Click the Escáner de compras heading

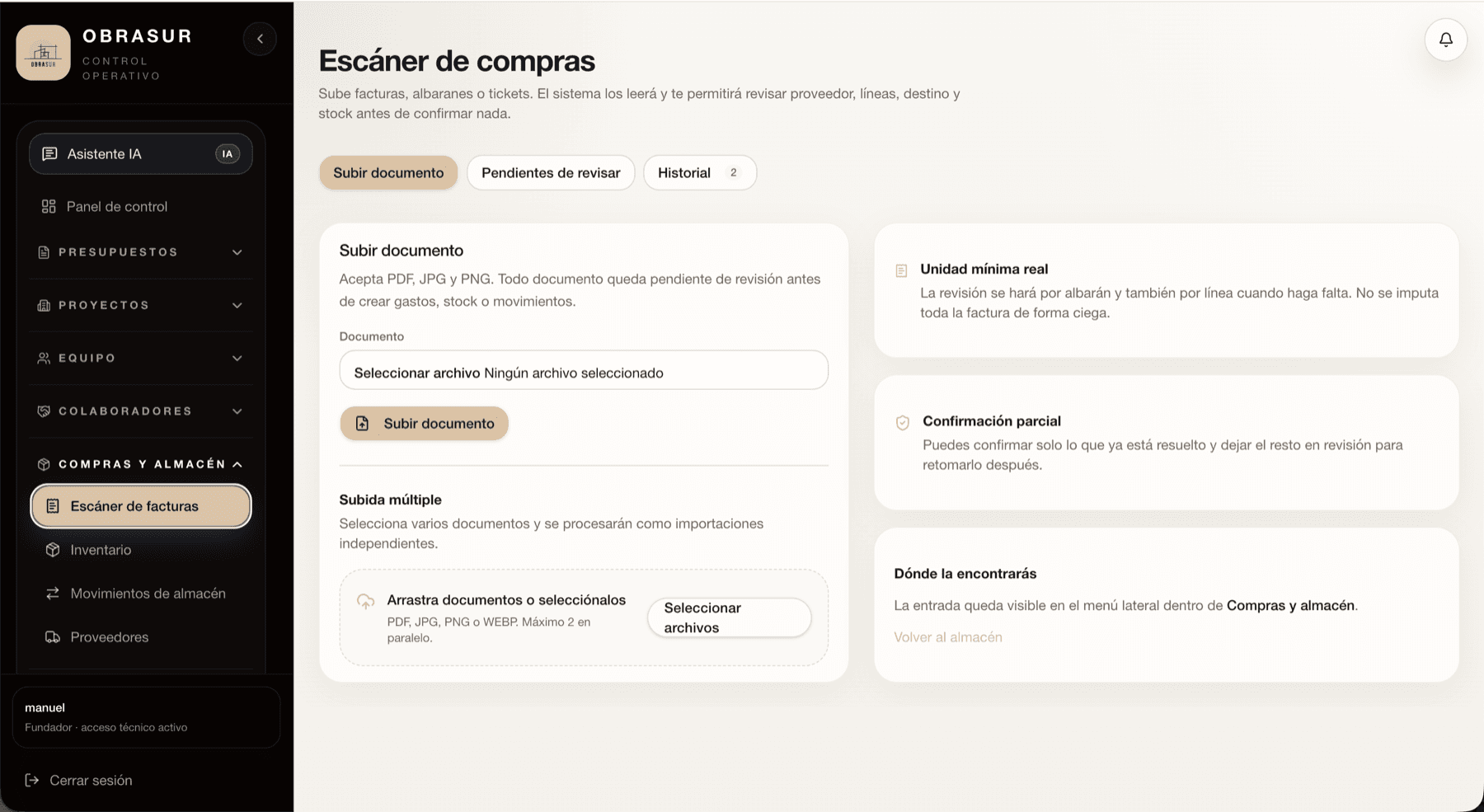point(457,61)
